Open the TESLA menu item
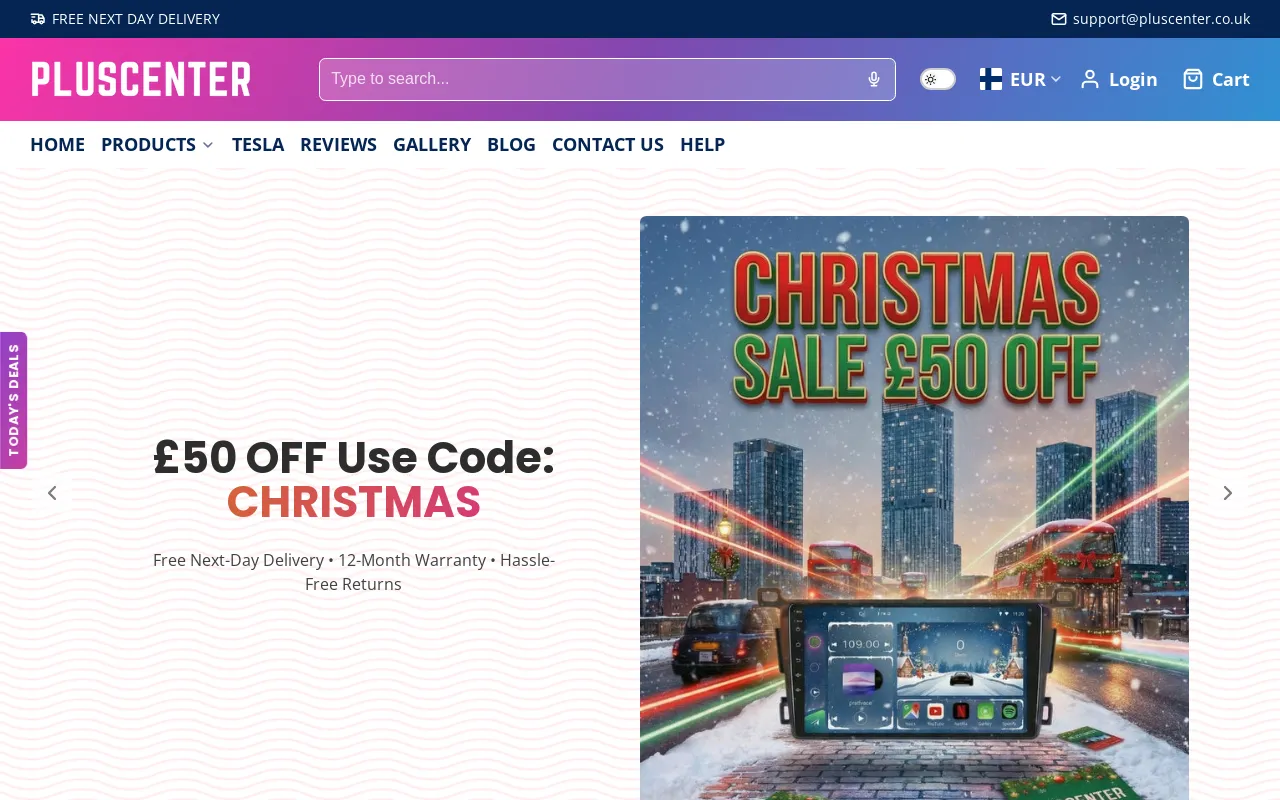The image size is (1280, 800). [x=258, y=144]
